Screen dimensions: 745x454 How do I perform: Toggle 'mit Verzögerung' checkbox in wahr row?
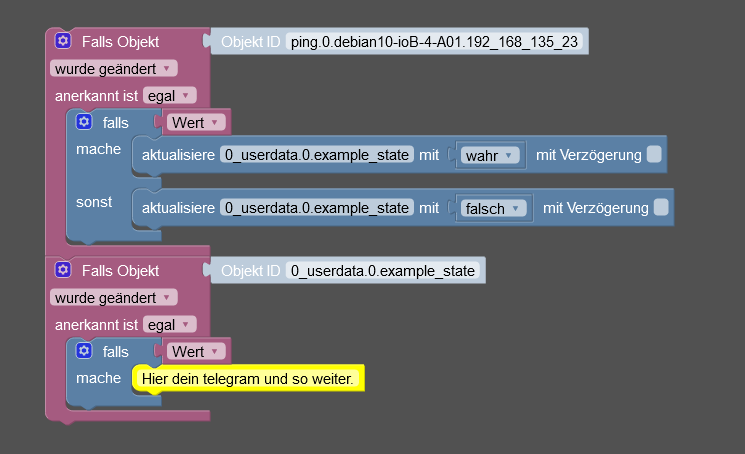[654, 154]
